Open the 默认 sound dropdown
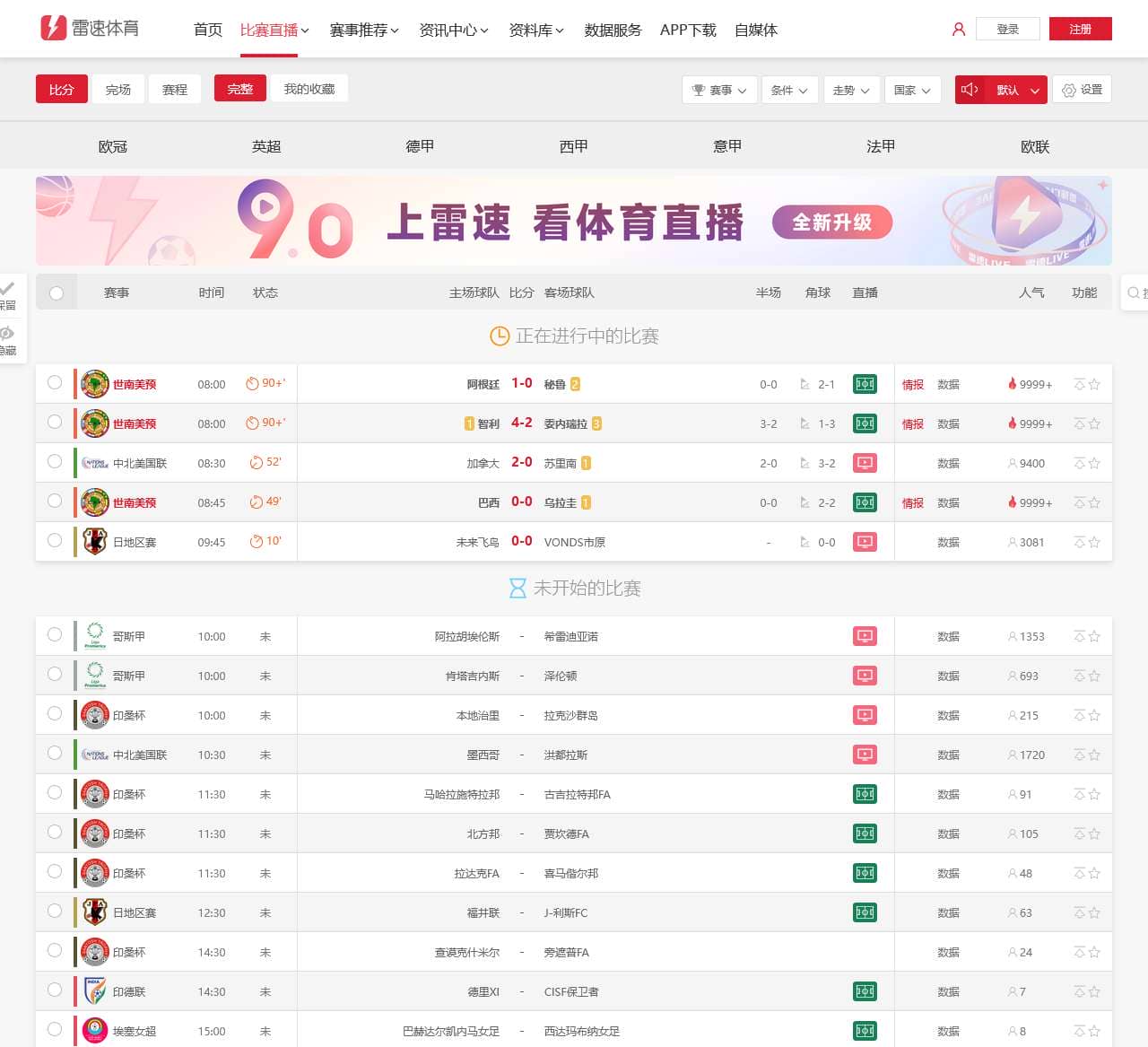 [x=1018, y=90]
